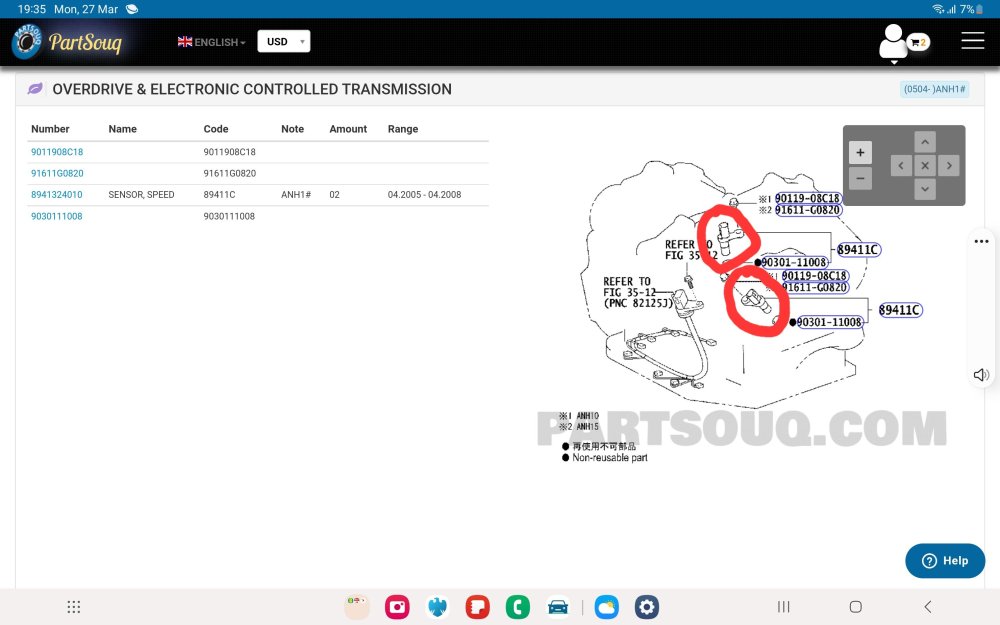Tap the back navigation arrow
Image resolution: width=1000 pixels, height=625 pixels.
tap(928, 607)
